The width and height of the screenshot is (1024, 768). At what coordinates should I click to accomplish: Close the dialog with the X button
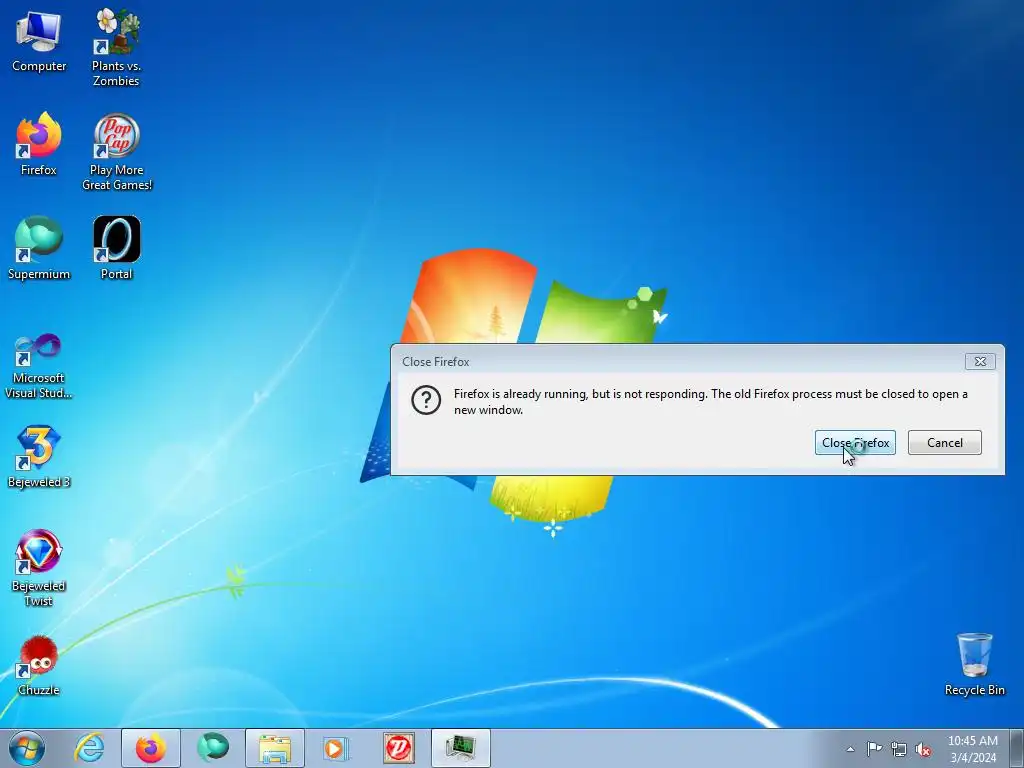pyautogui.click(x=980, y=361)
